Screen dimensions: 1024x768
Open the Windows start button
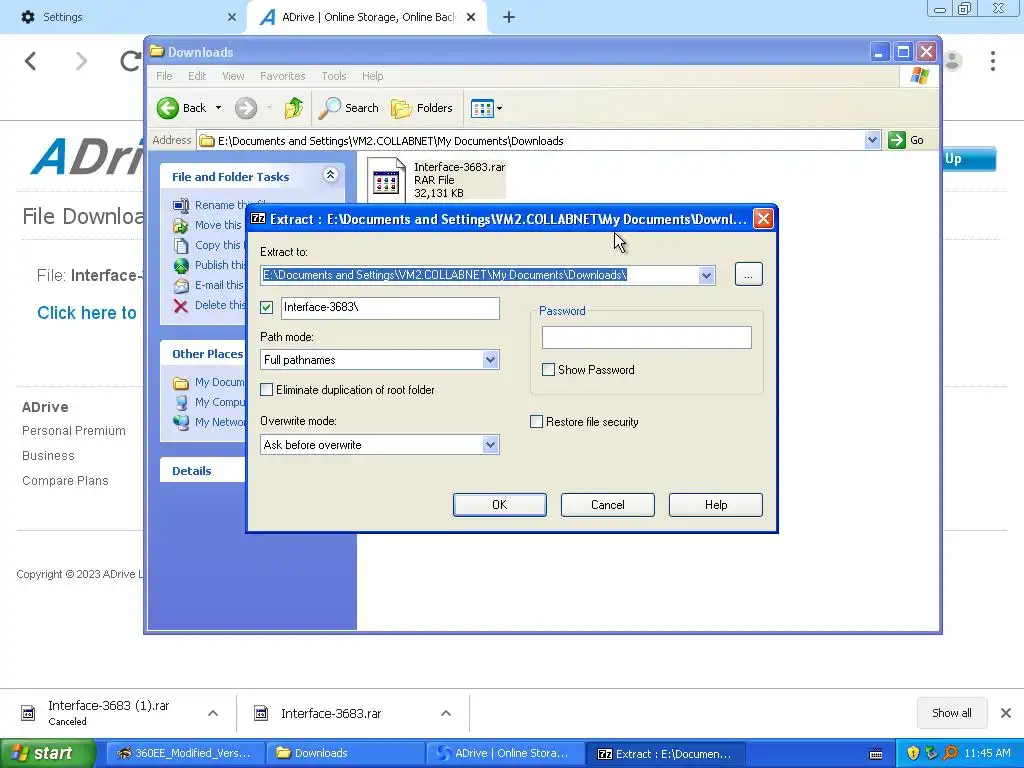(47, 753)
